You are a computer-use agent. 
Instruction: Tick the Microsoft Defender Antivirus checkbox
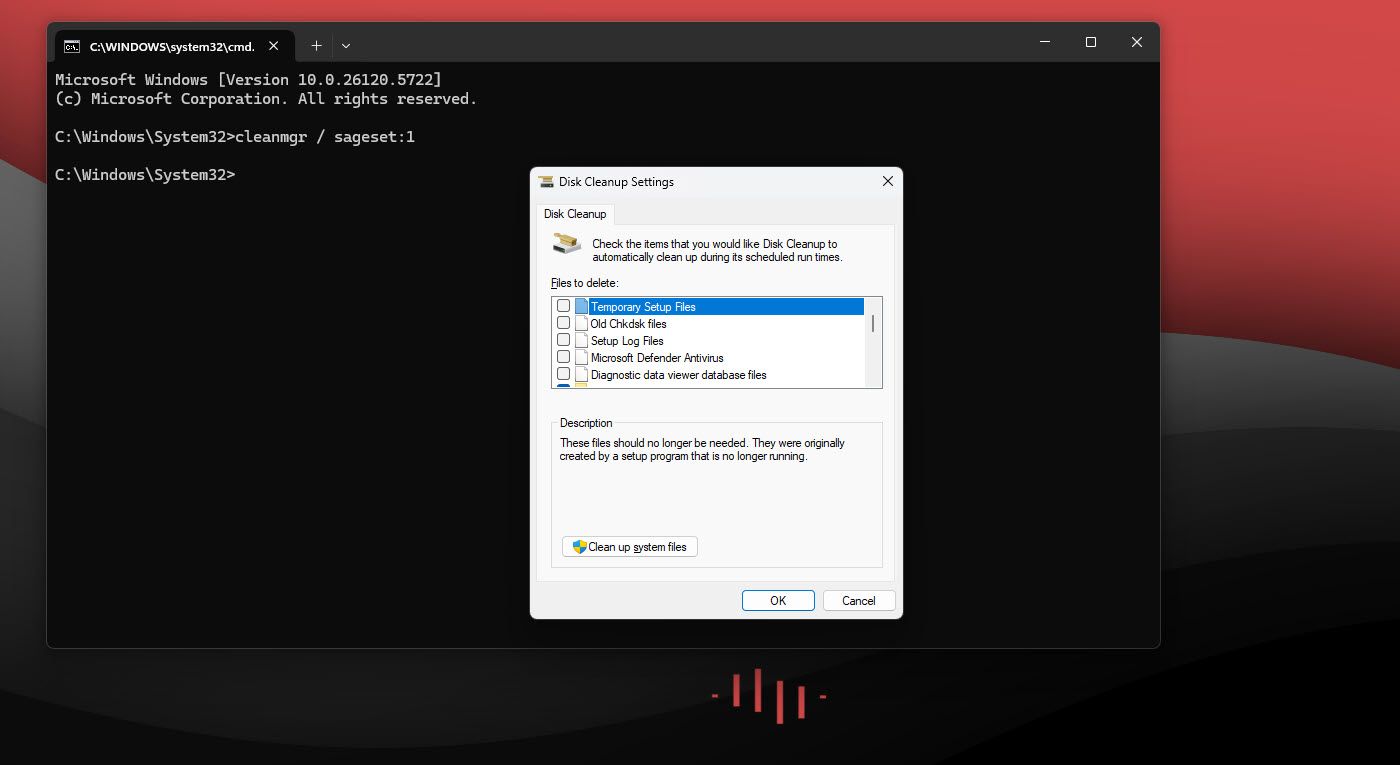pyautogui.click(x=563, y=357)
